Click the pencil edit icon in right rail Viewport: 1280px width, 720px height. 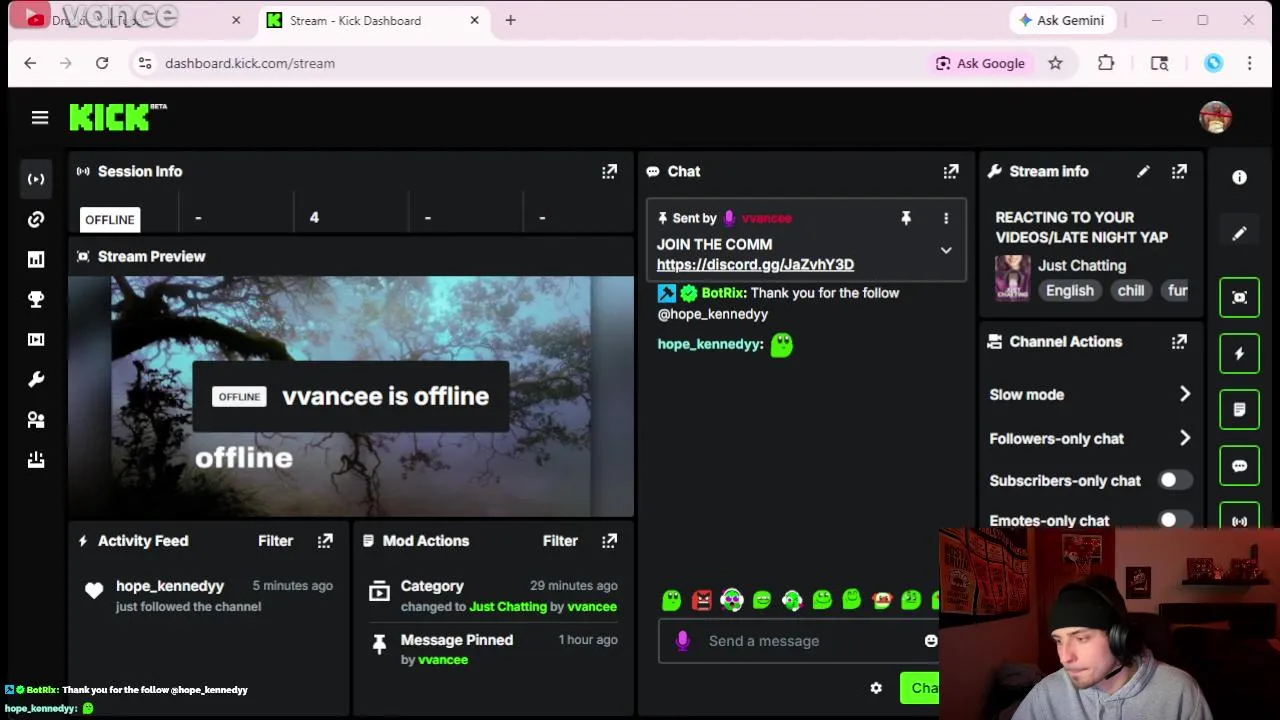1239,234
